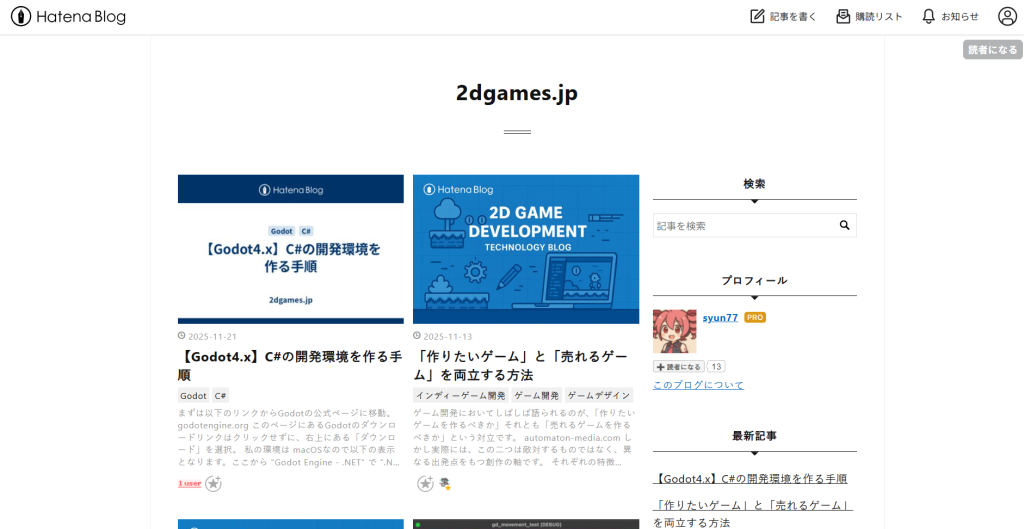This screenshot has width=1024, height=529.
Task: Click the 1 user bookmark count
Action: 189,484
